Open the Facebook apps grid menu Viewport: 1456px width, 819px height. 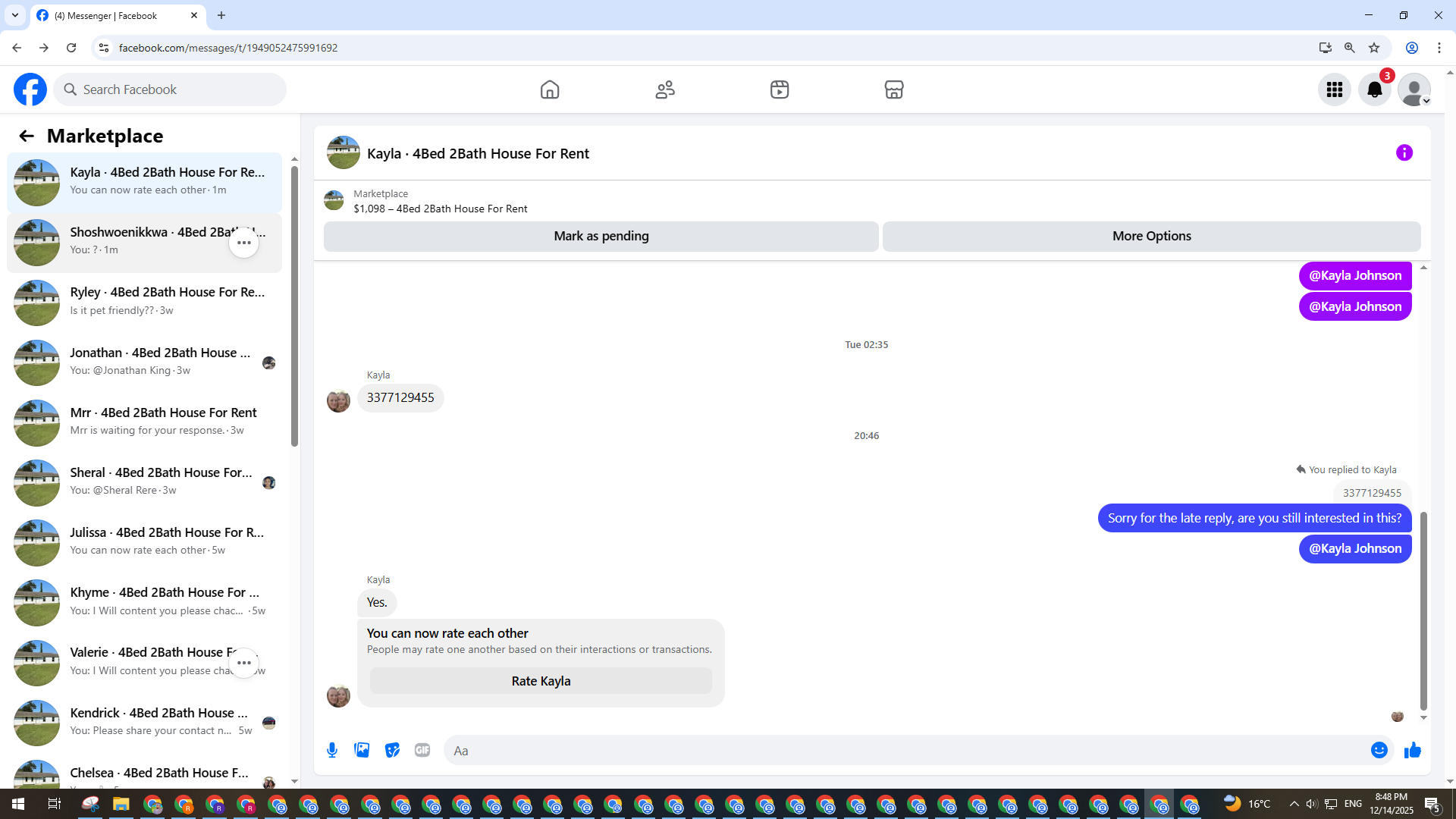[1334, 89]
